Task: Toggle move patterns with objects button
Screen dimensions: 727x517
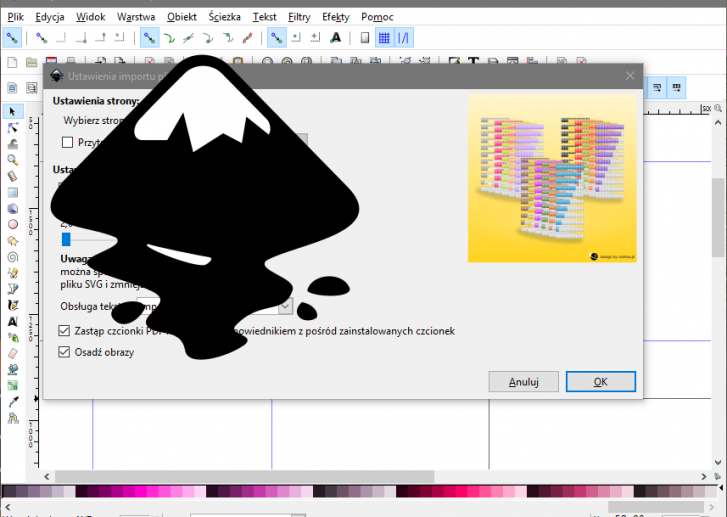Action: (x=676, y=88)
